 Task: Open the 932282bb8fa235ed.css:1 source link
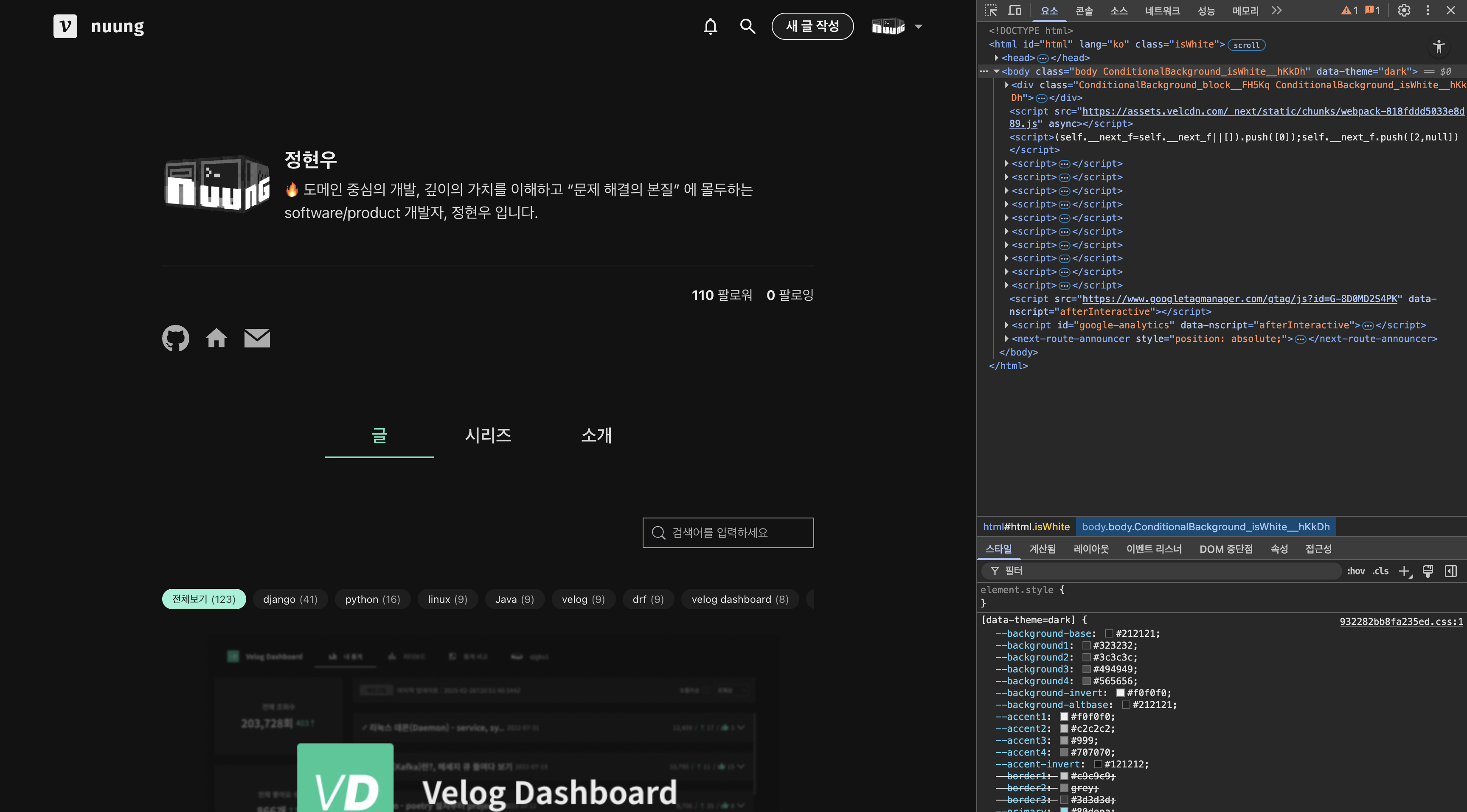[x=1401, y=622]
